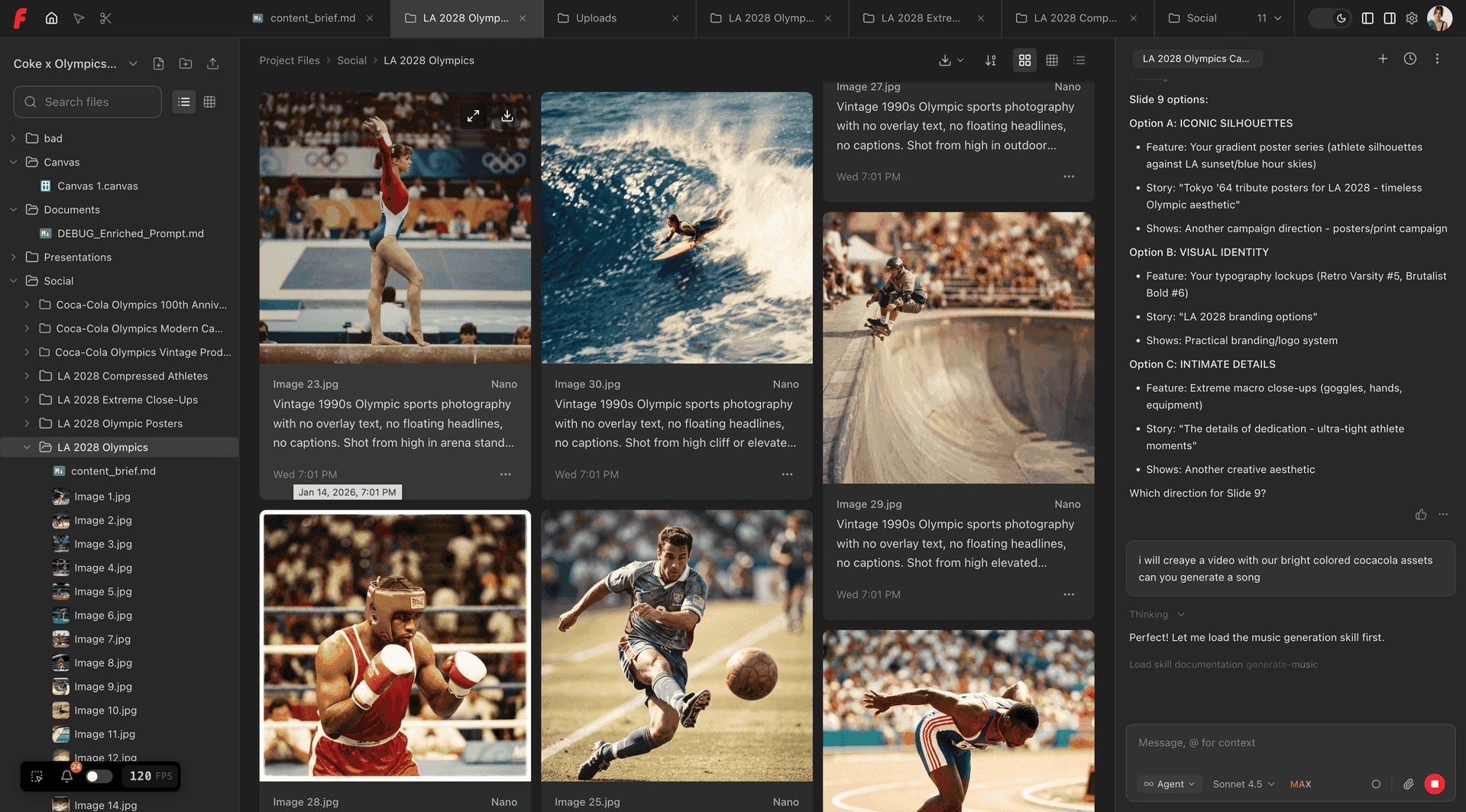Go to Project Files in breadcrumb
The width and height of the screenshot is (1466, 812).
[x=290, y=60]
